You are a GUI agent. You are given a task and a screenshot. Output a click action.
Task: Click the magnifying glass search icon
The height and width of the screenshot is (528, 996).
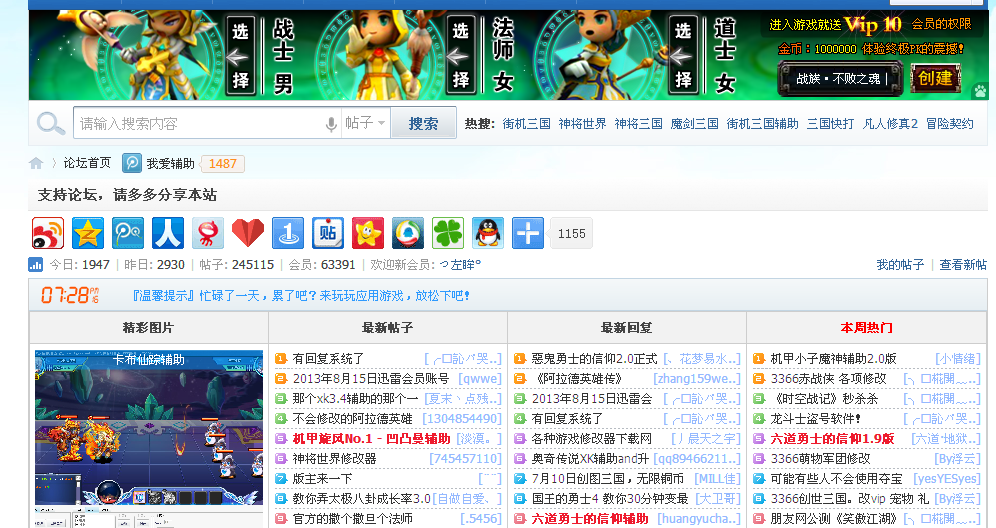51,123
